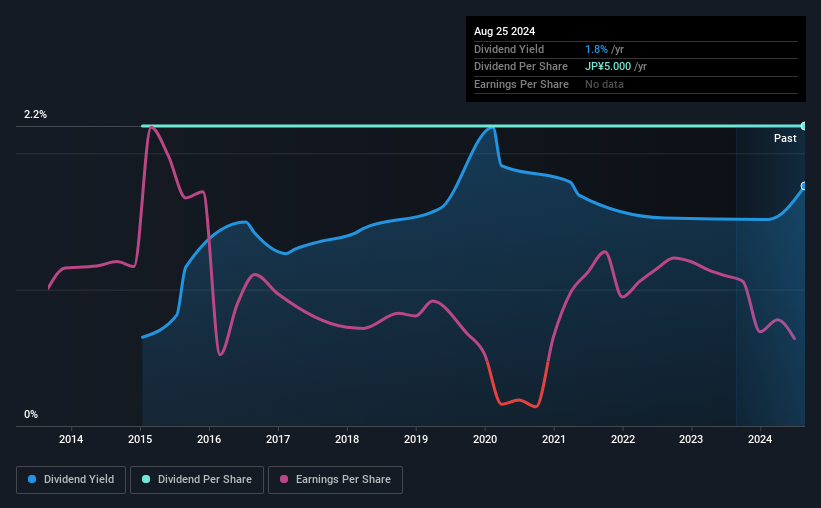Click the teal Dividend Per Share legend dot

coord(146,480)
